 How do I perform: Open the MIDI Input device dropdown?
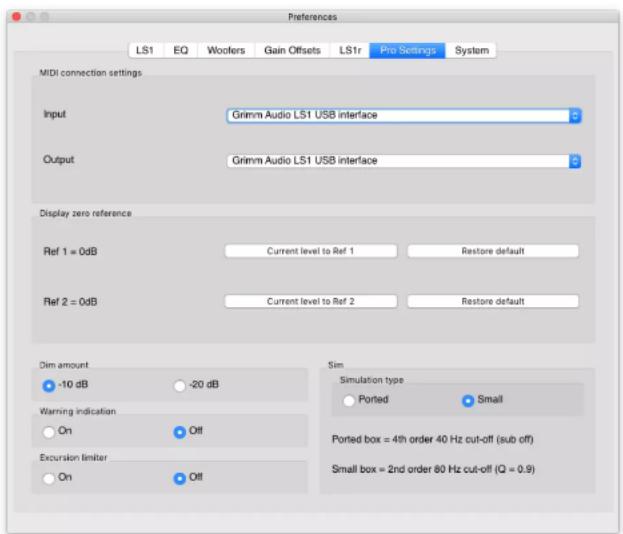404,116
